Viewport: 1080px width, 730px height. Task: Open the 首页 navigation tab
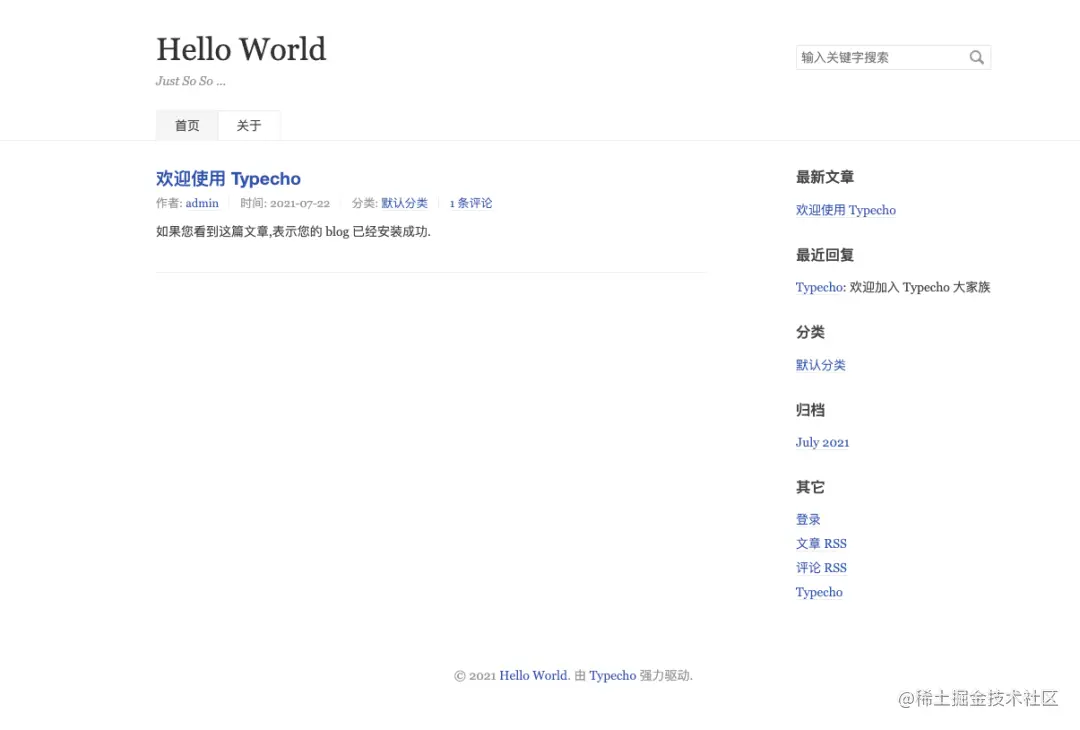(187, 125)
